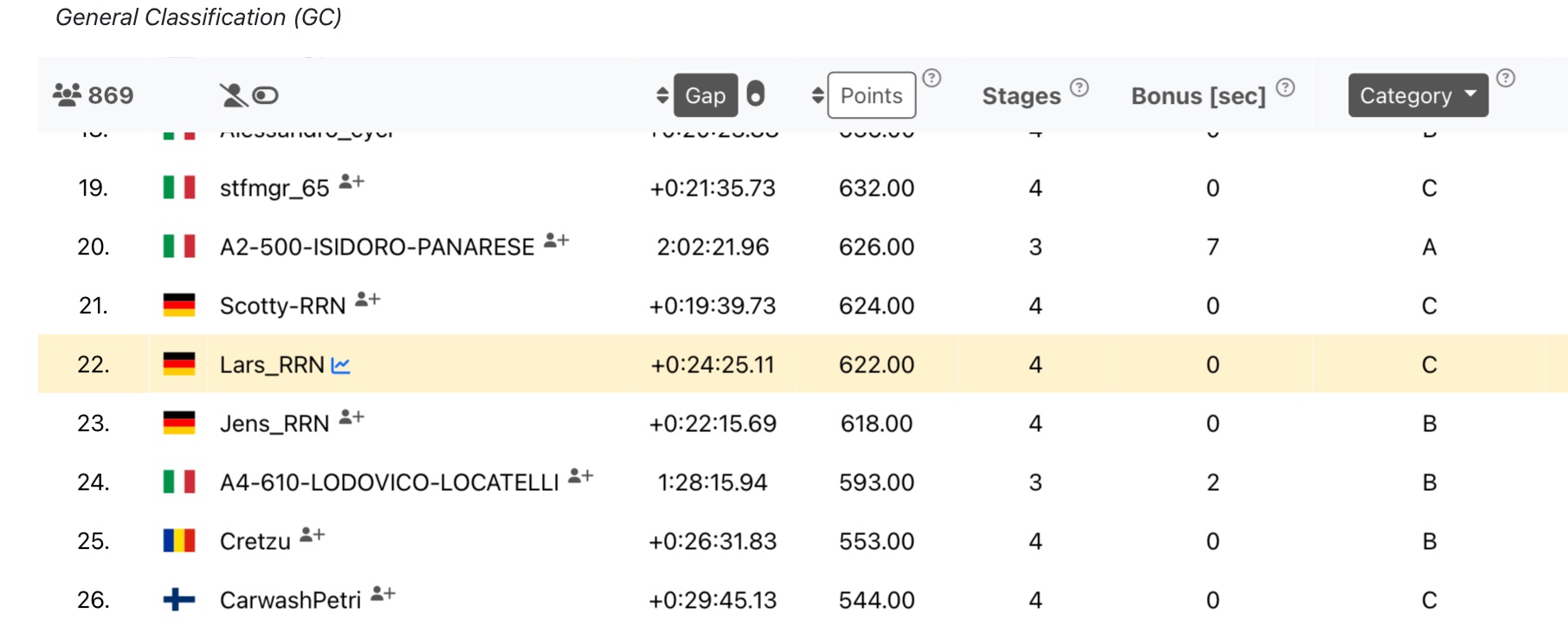Toggle the vertical switch beside Gap
Screen dimensions: 1568x639
755,94
